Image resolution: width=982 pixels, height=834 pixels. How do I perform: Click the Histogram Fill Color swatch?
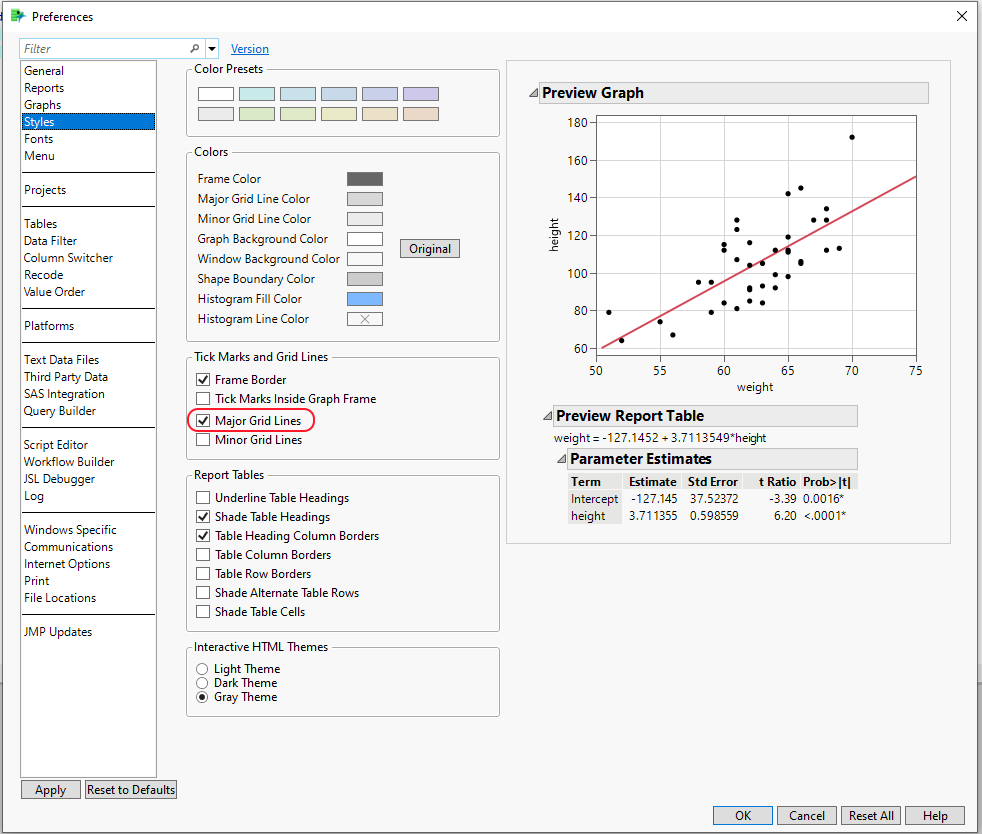(365, 298)
